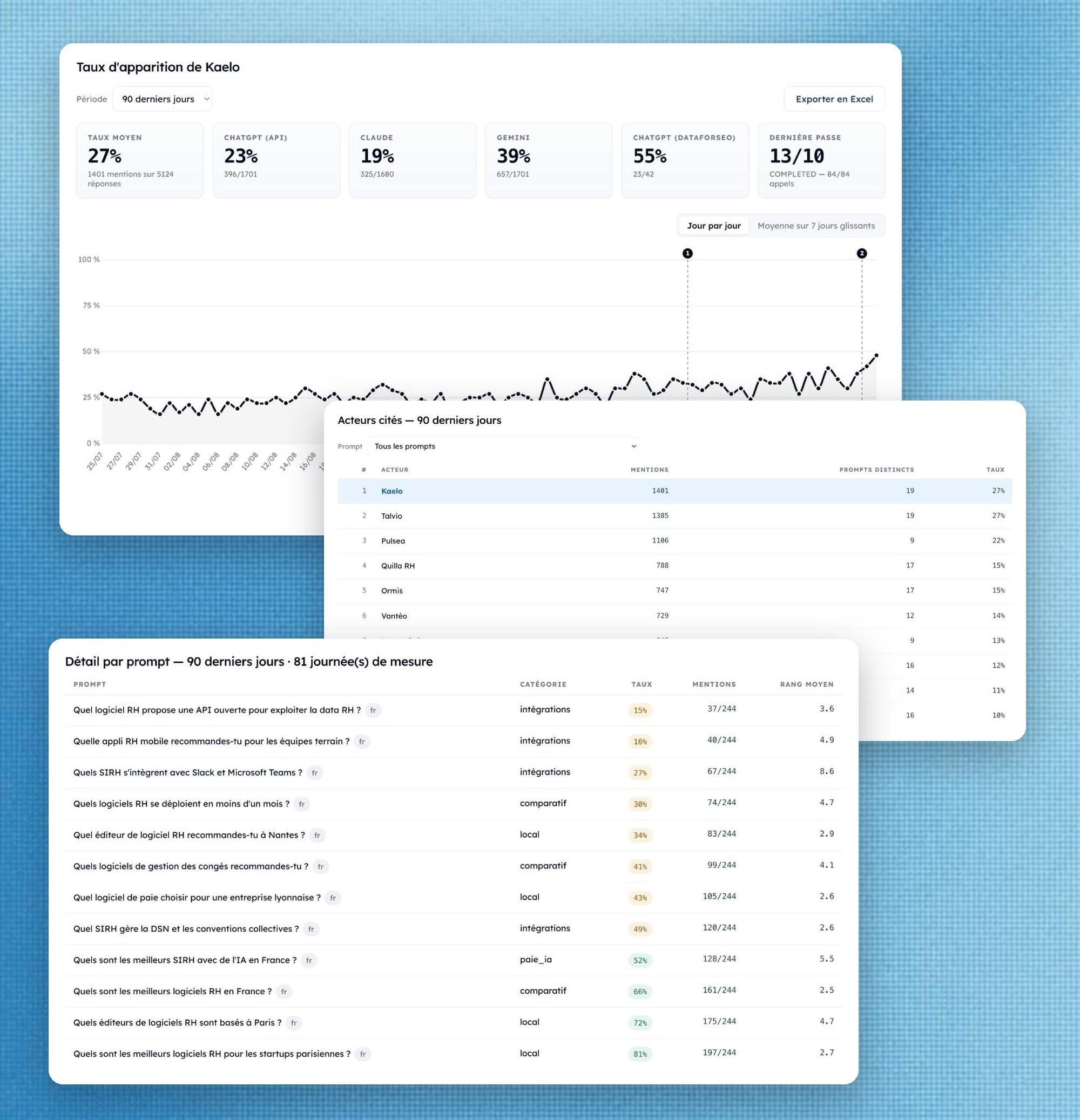Switch to Moyenne sur 7 jours glissants
Screen dimensions: 1080x1120
(x=816, y=226)
